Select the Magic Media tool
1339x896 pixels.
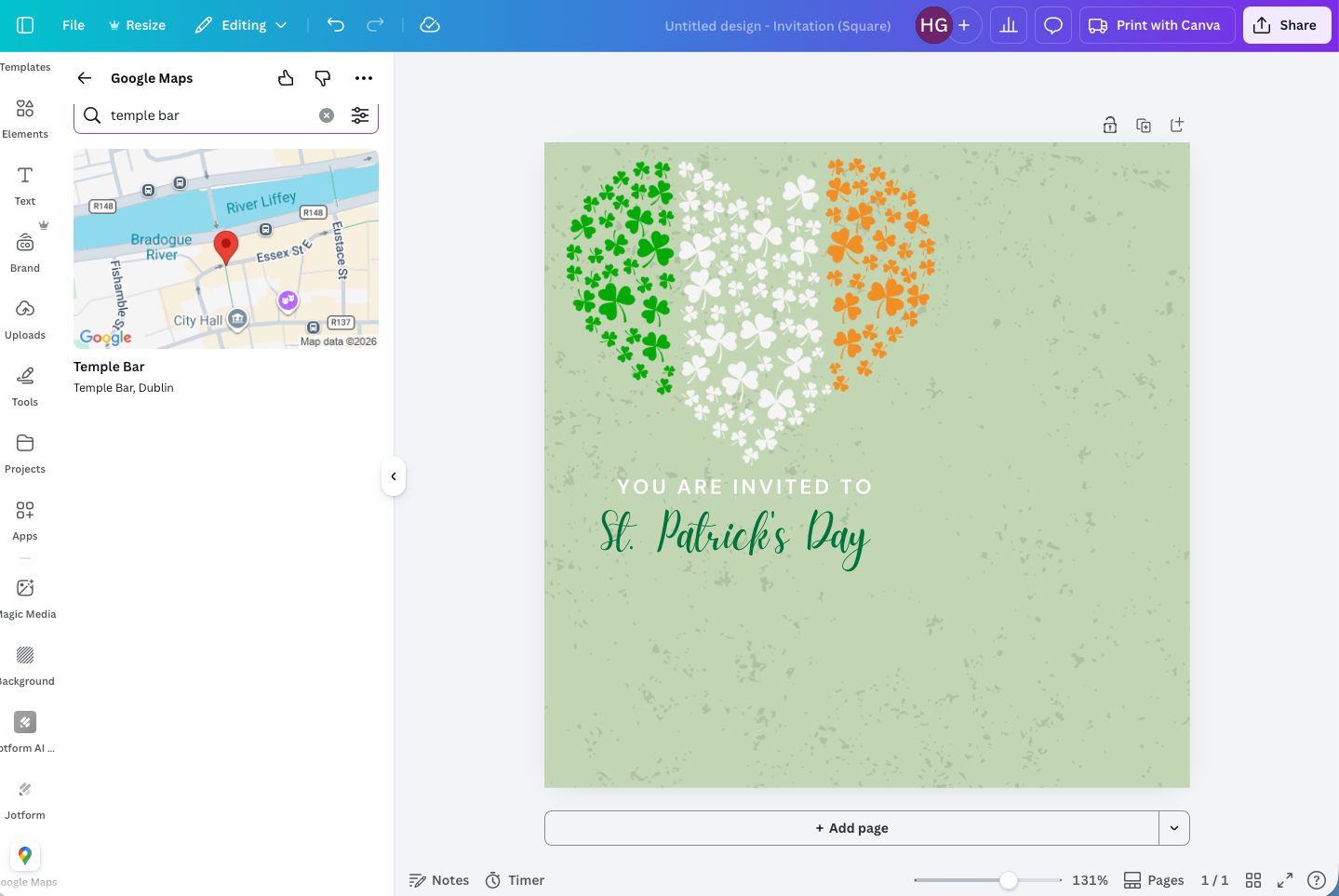click(x=24, y=595)
